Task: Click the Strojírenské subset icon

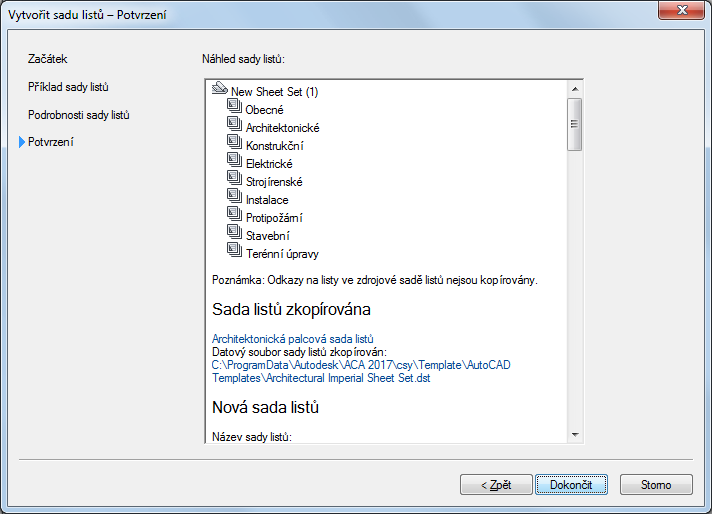Action: [236, 181]
